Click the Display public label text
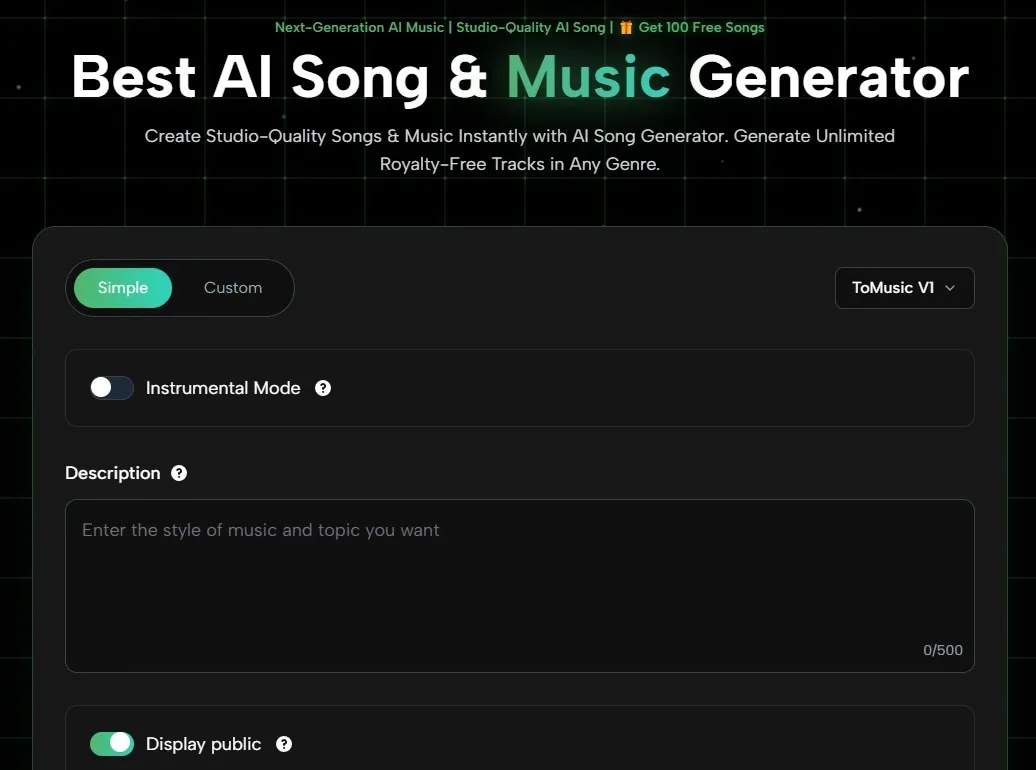 (x=203, y=744)
